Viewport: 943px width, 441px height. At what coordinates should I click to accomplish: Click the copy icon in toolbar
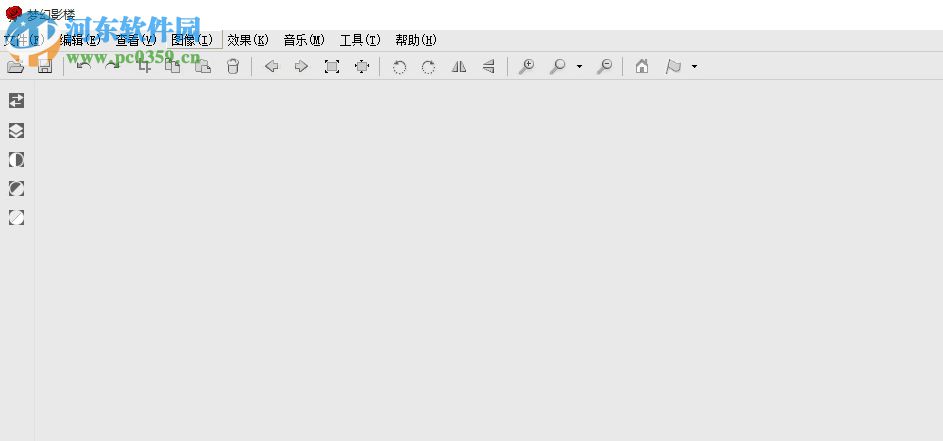pyautogui.click(x=173, y=66)
